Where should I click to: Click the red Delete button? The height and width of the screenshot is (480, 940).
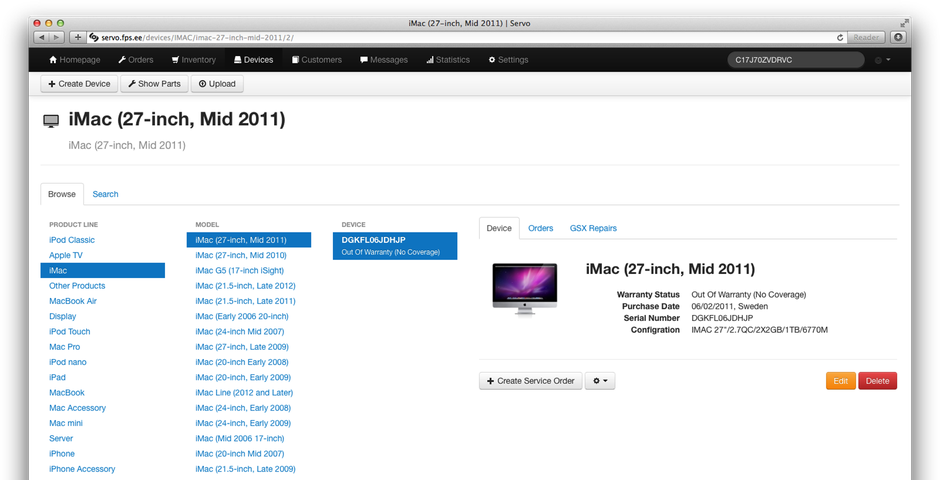878,381
